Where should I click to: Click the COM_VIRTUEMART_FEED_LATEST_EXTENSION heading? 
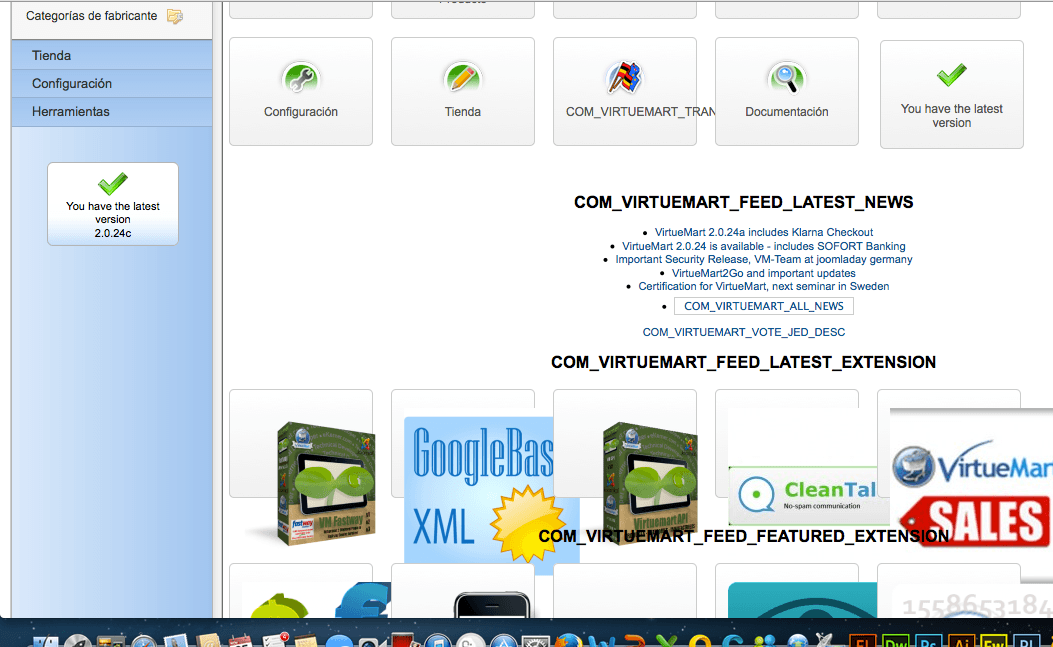(743, 362)
